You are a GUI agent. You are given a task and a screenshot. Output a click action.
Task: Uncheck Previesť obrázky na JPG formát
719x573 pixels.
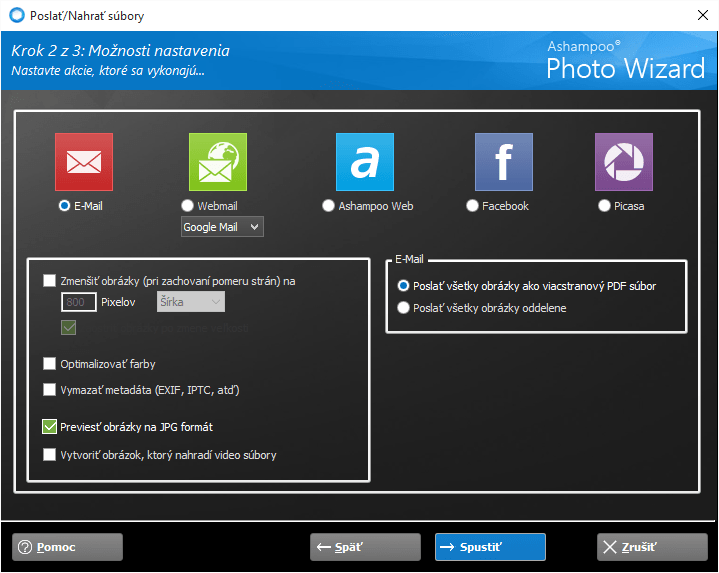50,427
